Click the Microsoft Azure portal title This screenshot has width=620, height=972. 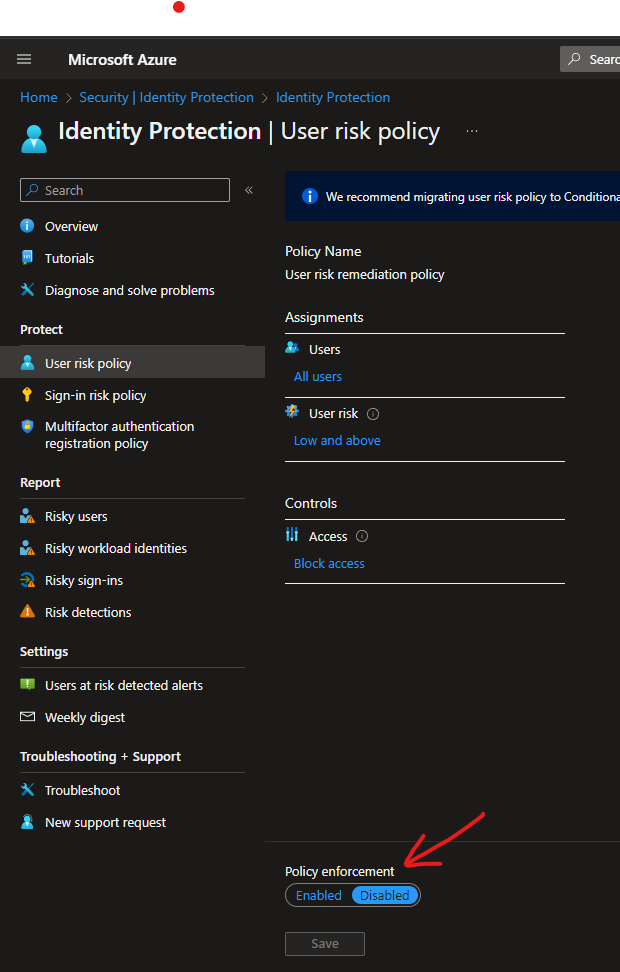click(122, 60)
